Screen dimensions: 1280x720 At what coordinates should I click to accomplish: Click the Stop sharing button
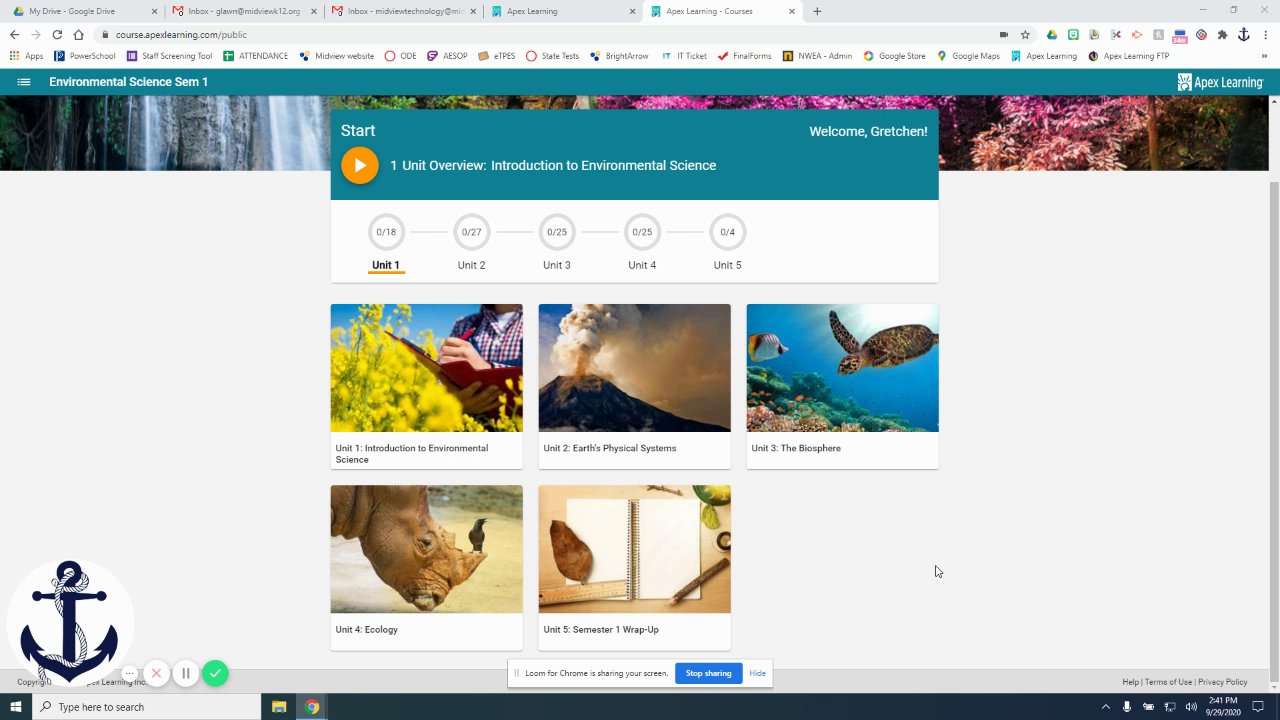pyautogui.click(x=708, y=673)
